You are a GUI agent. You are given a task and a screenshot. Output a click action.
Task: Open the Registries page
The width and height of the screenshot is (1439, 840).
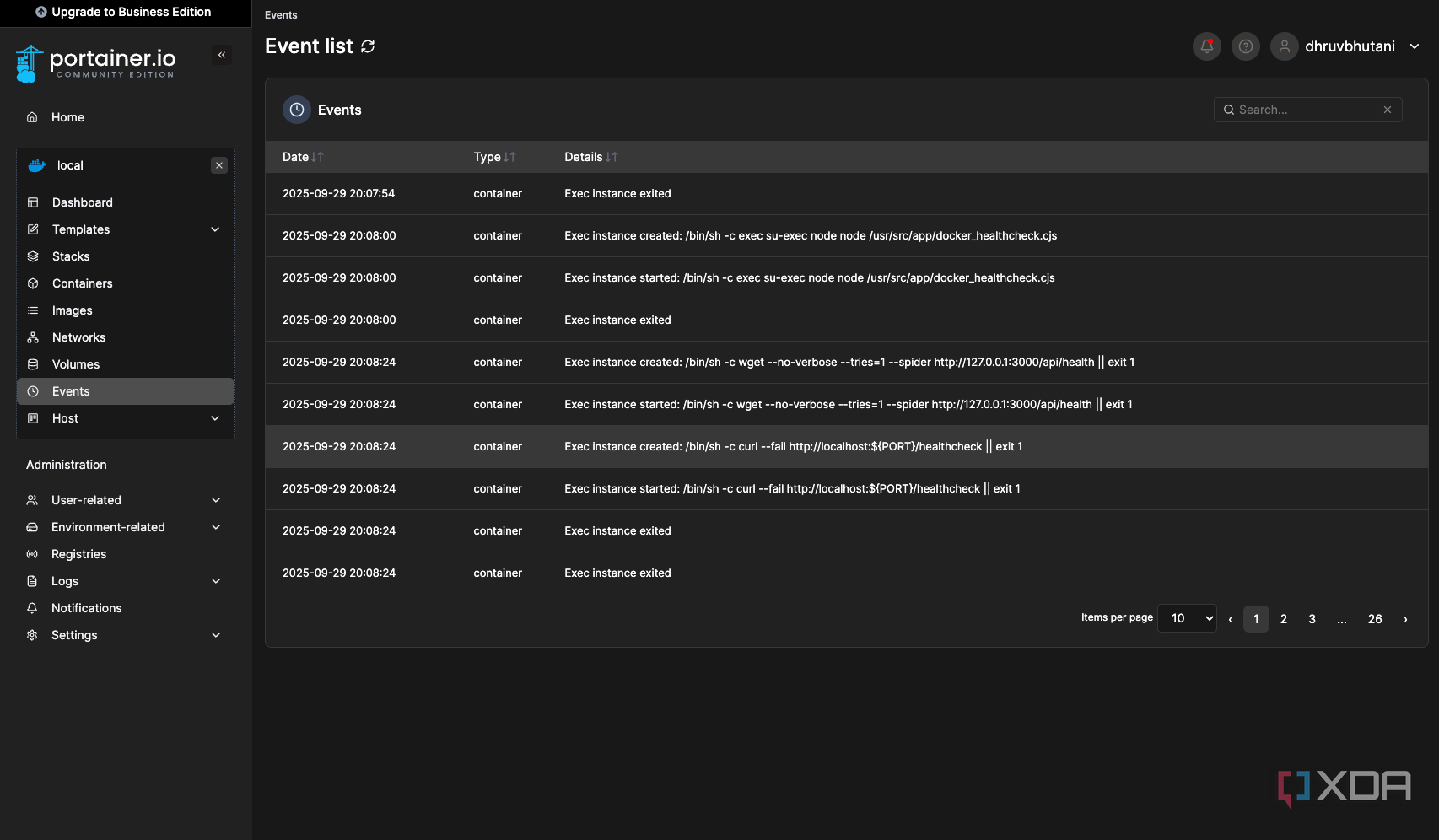[x=126, y=554]
